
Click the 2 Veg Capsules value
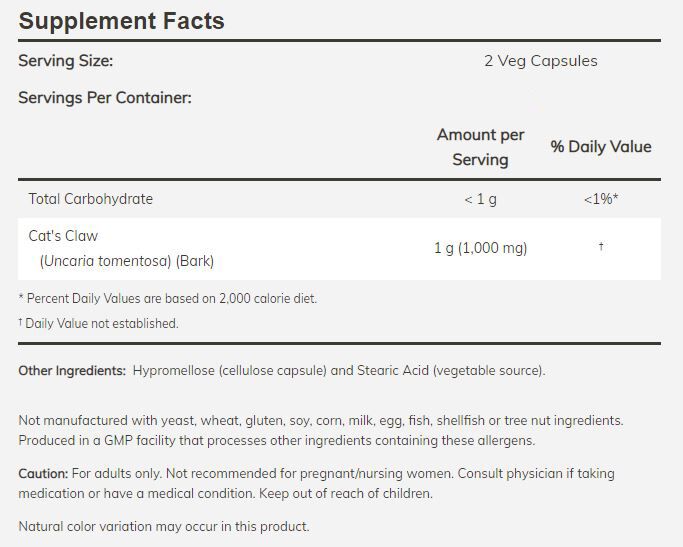[540, 61]
